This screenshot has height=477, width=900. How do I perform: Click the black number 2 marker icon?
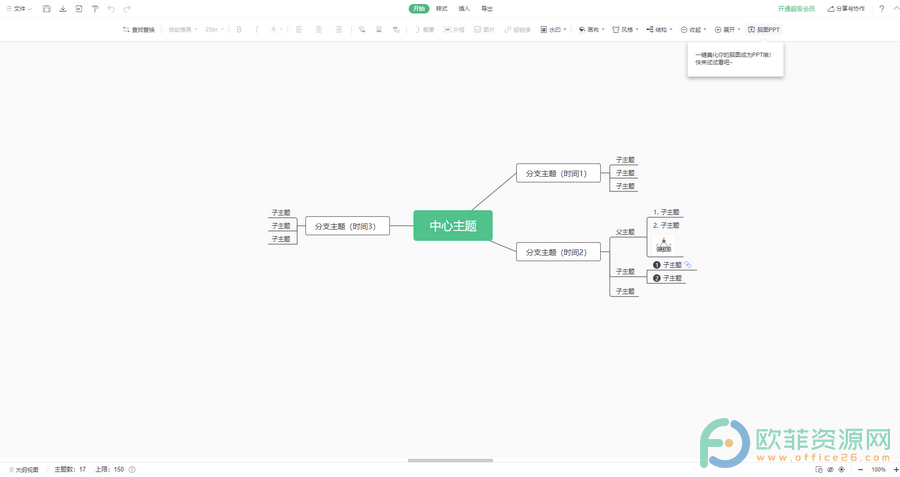pos(657,278)
